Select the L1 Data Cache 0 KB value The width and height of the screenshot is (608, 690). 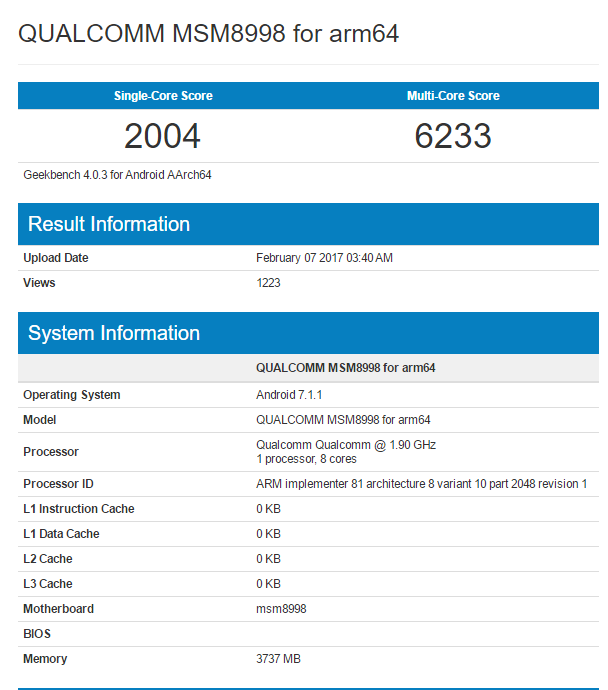pos(268,534)
